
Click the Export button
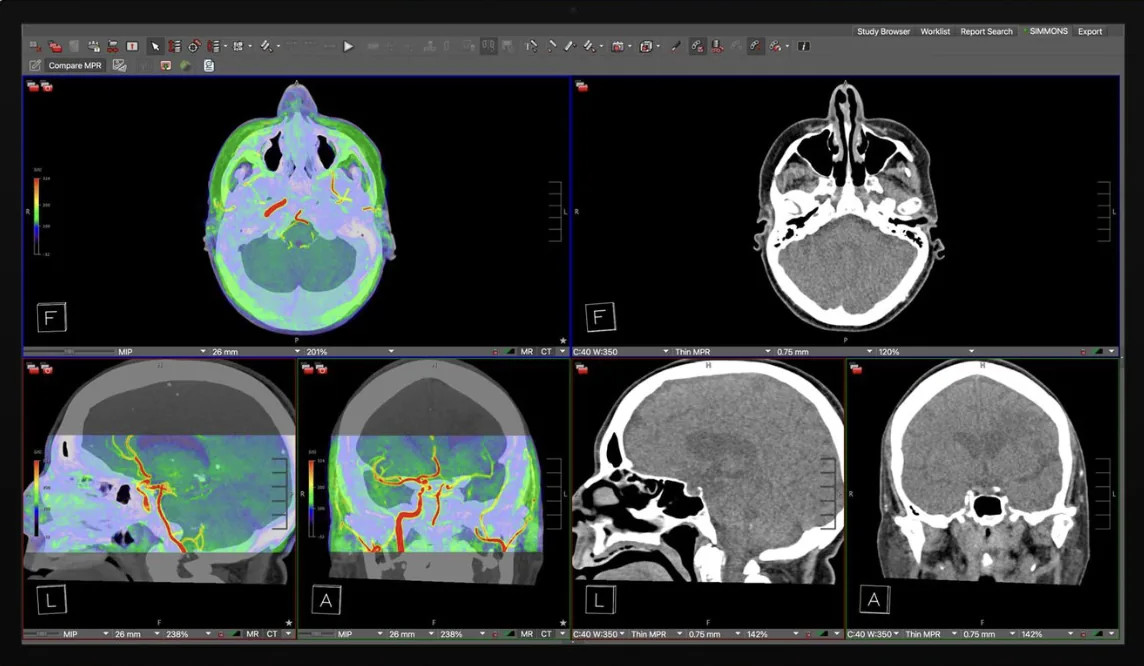point(1090,31)
